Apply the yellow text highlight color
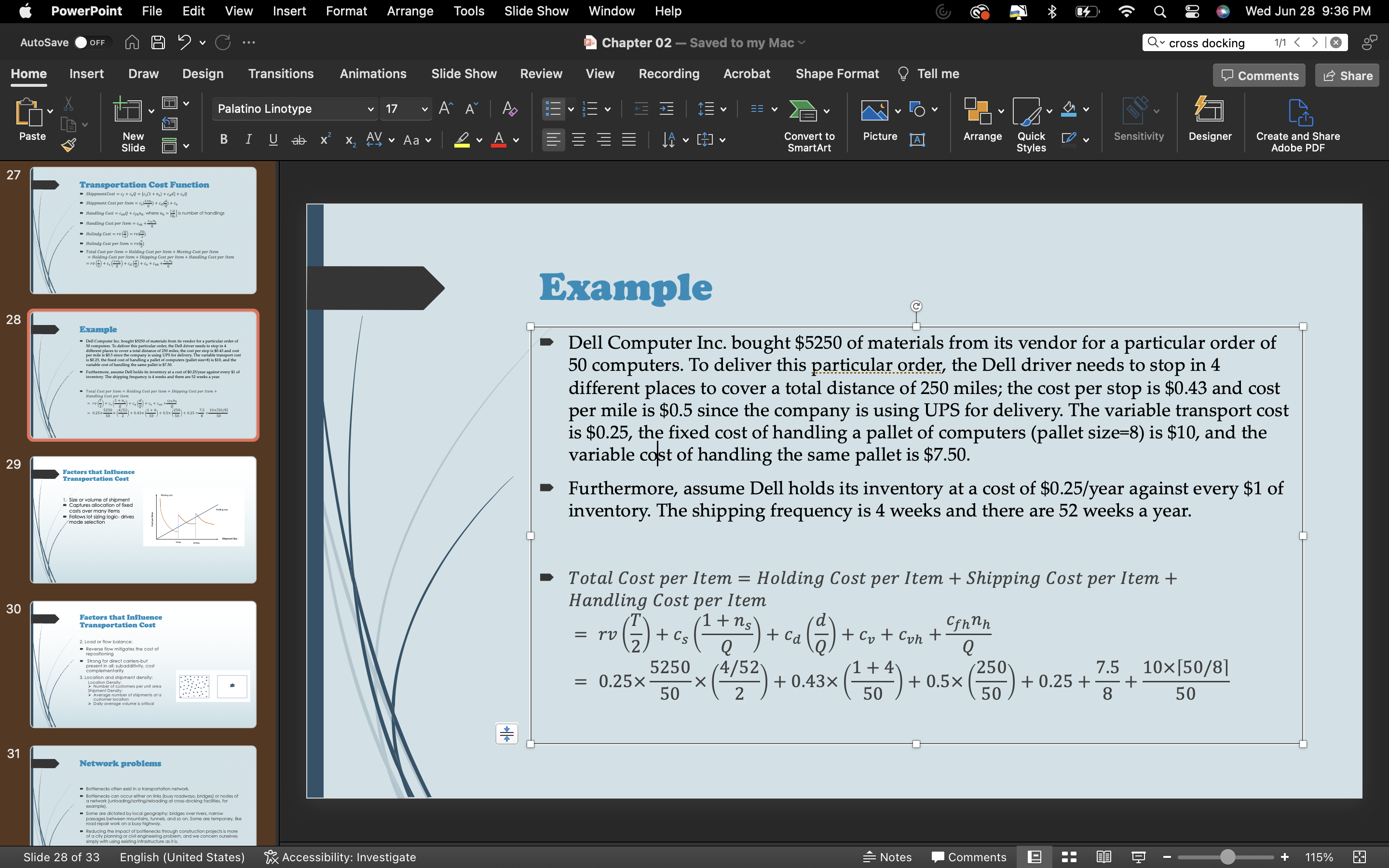The width and height of the screenshot is (1389, 868). (462, 139)
